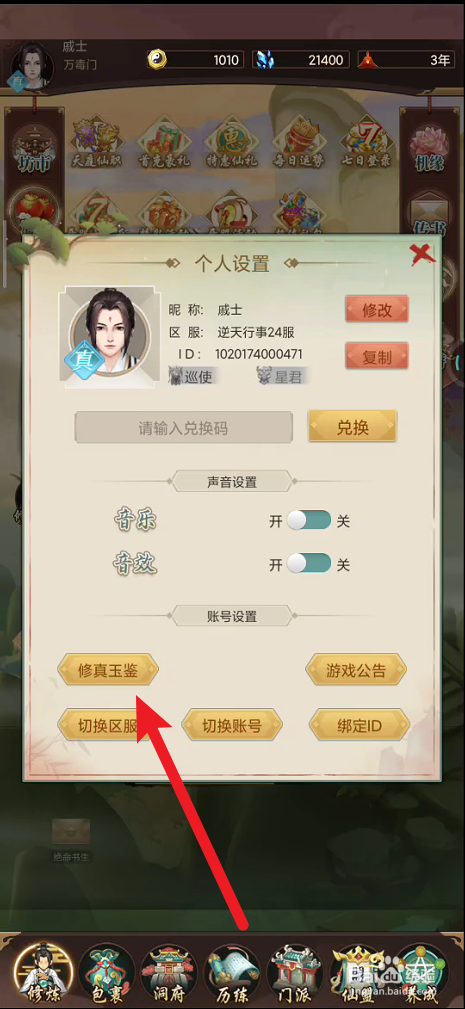Open the 机缘 lotus icon

click(429, 149)
